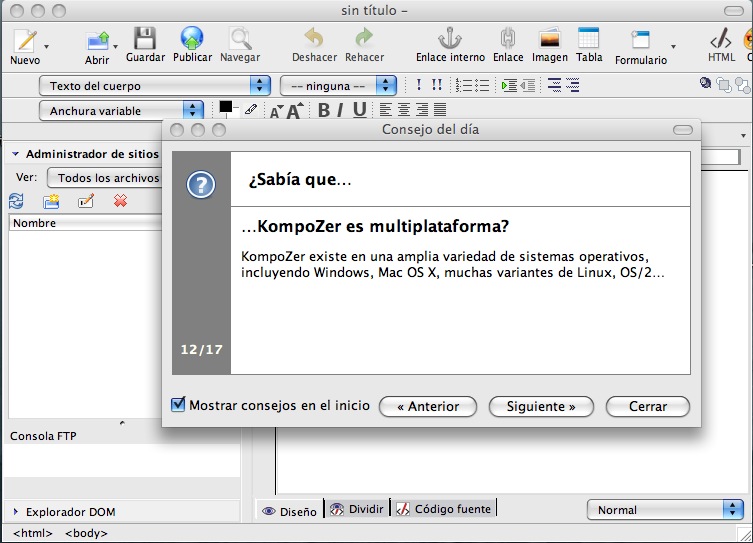Expand Explorador DOM panel
The height and width of the screenshot is (543, 753).
[15, 512]
